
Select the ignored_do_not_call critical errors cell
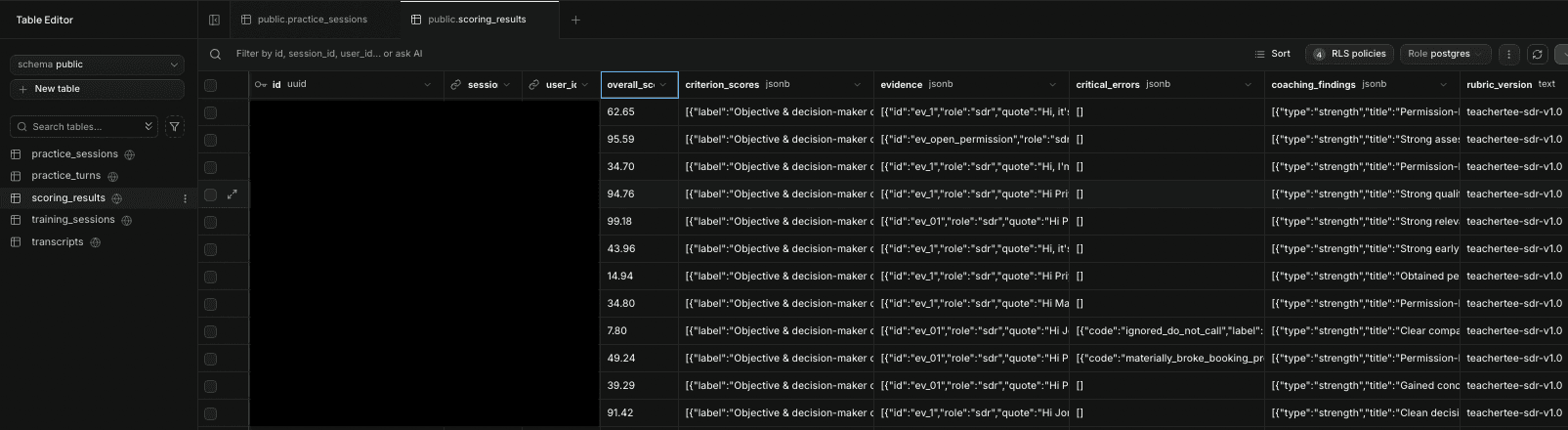coord(1166,331)
